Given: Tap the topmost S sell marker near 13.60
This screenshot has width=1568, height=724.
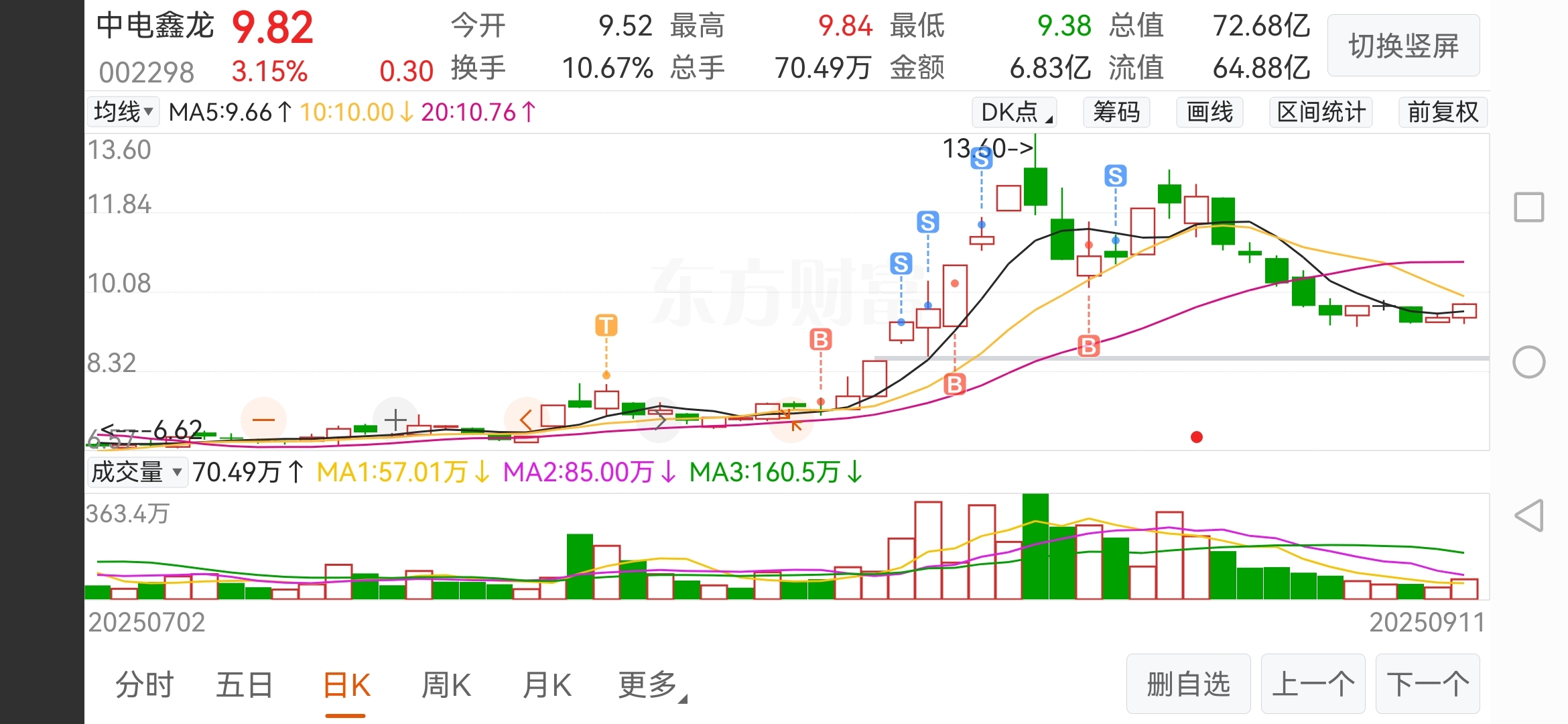Looking at the screenshot, I should click(x=982, y=160).
